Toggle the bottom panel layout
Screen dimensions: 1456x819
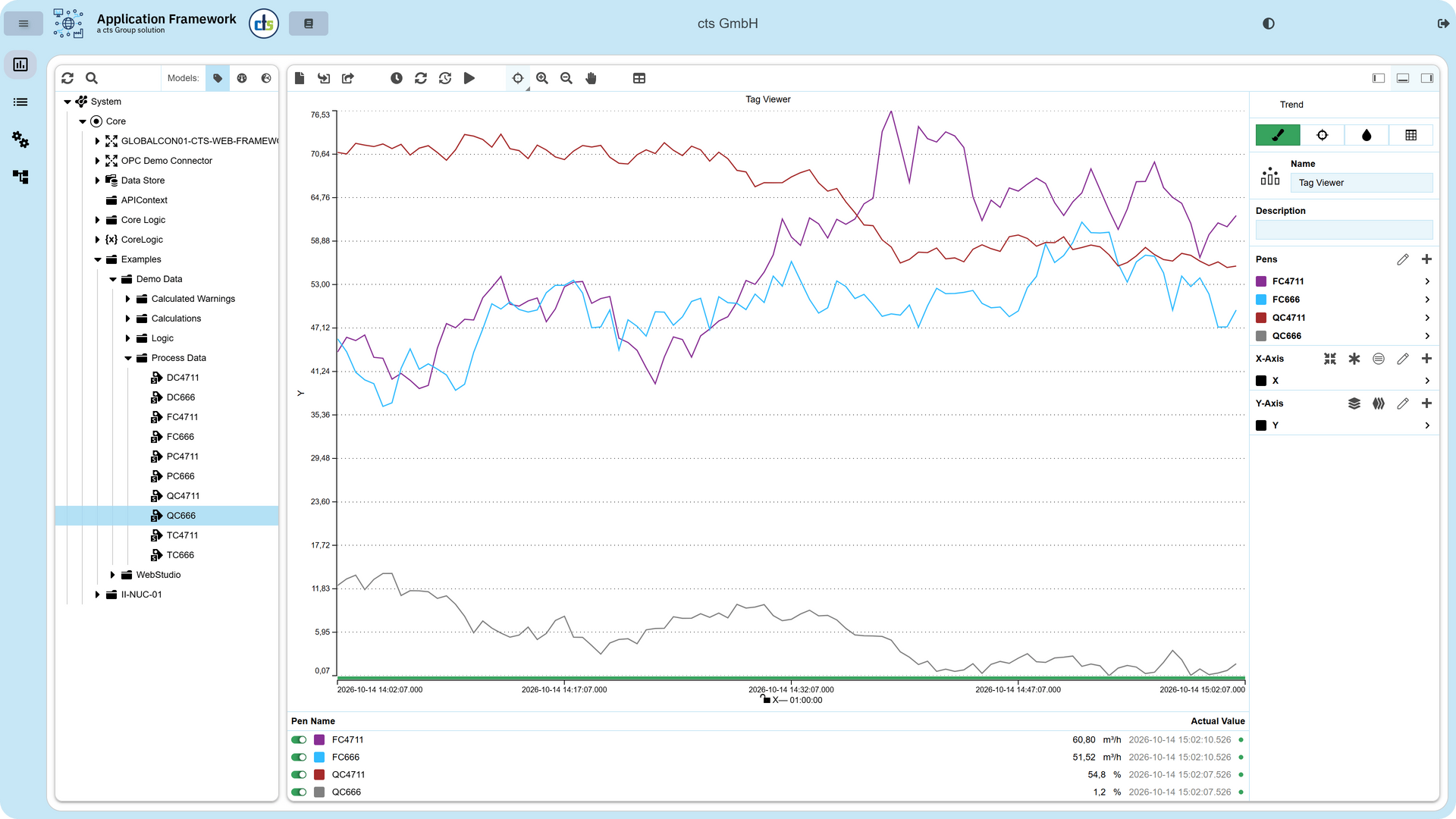pos(1403,78)
